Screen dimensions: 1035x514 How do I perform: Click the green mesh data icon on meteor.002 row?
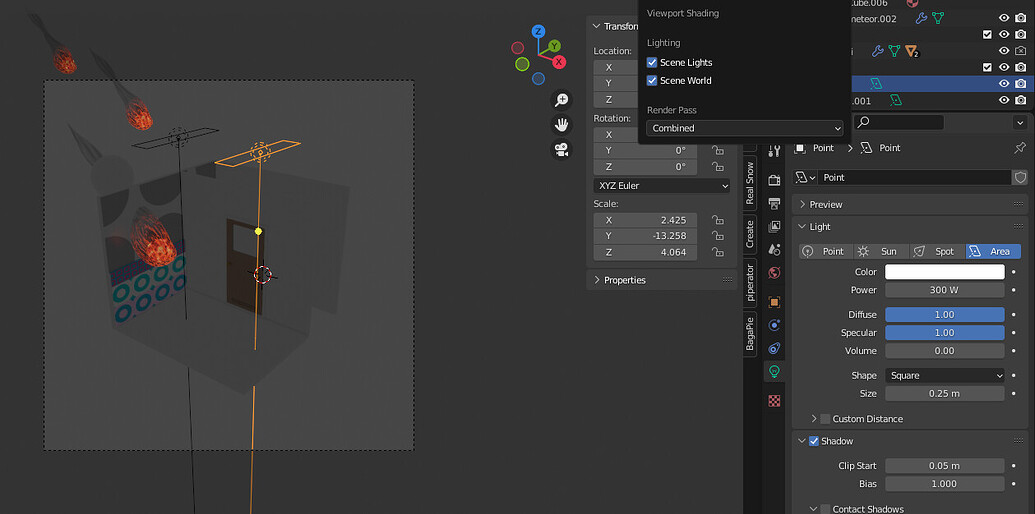pyautogui.click(x=937, y=18)
